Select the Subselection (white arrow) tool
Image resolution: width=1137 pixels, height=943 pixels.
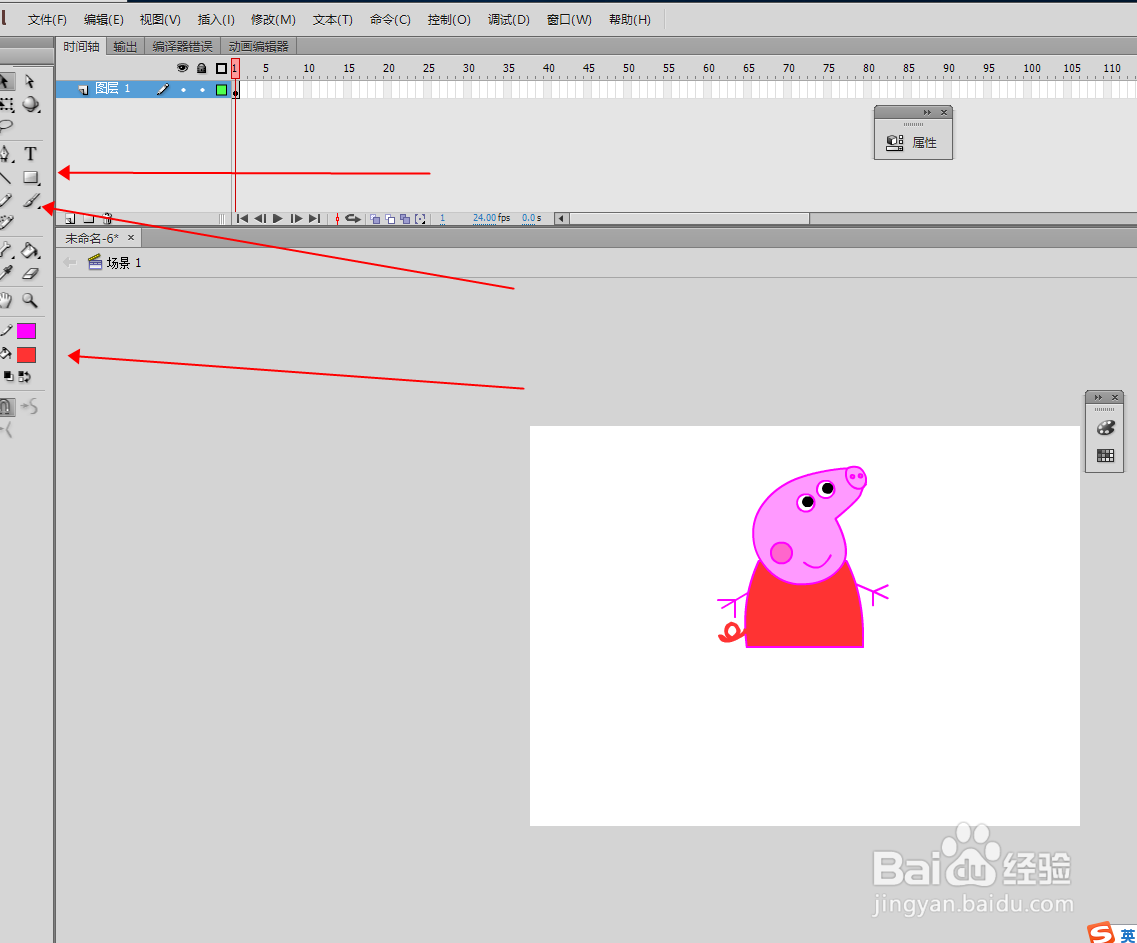[x=30, y=81]
